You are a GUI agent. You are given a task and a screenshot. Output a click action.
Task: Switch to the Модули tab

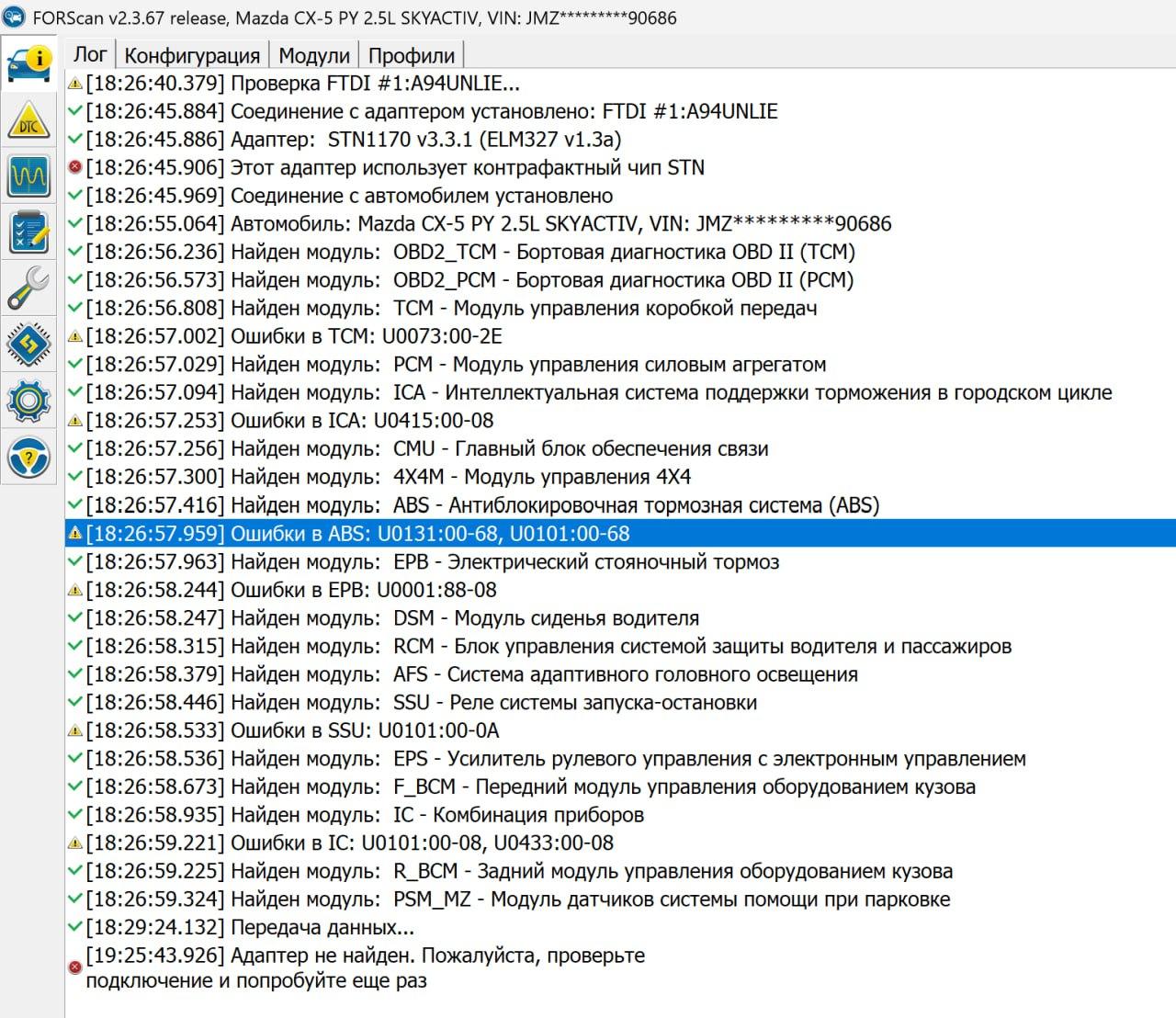(x=314, y=56)
